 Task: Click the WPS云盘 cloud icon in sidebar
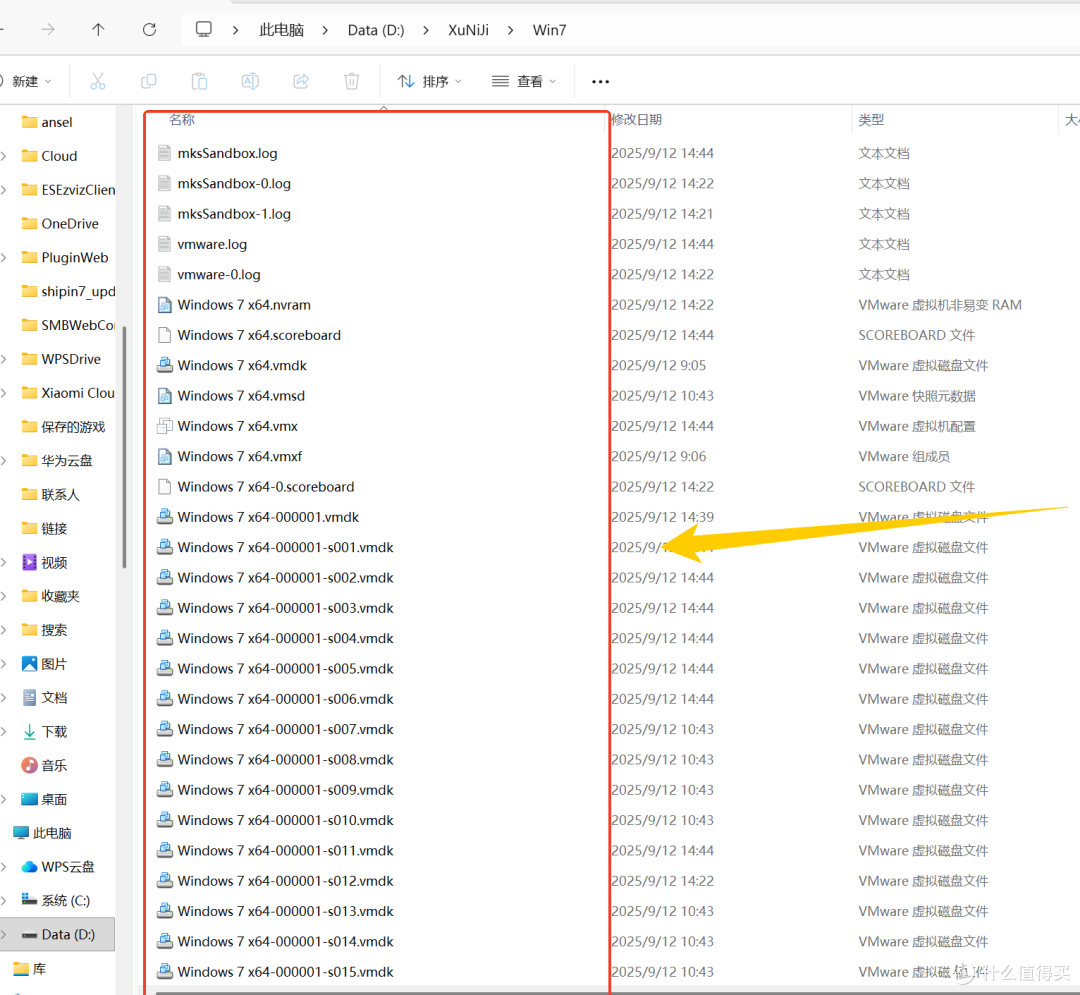[29, 866]
